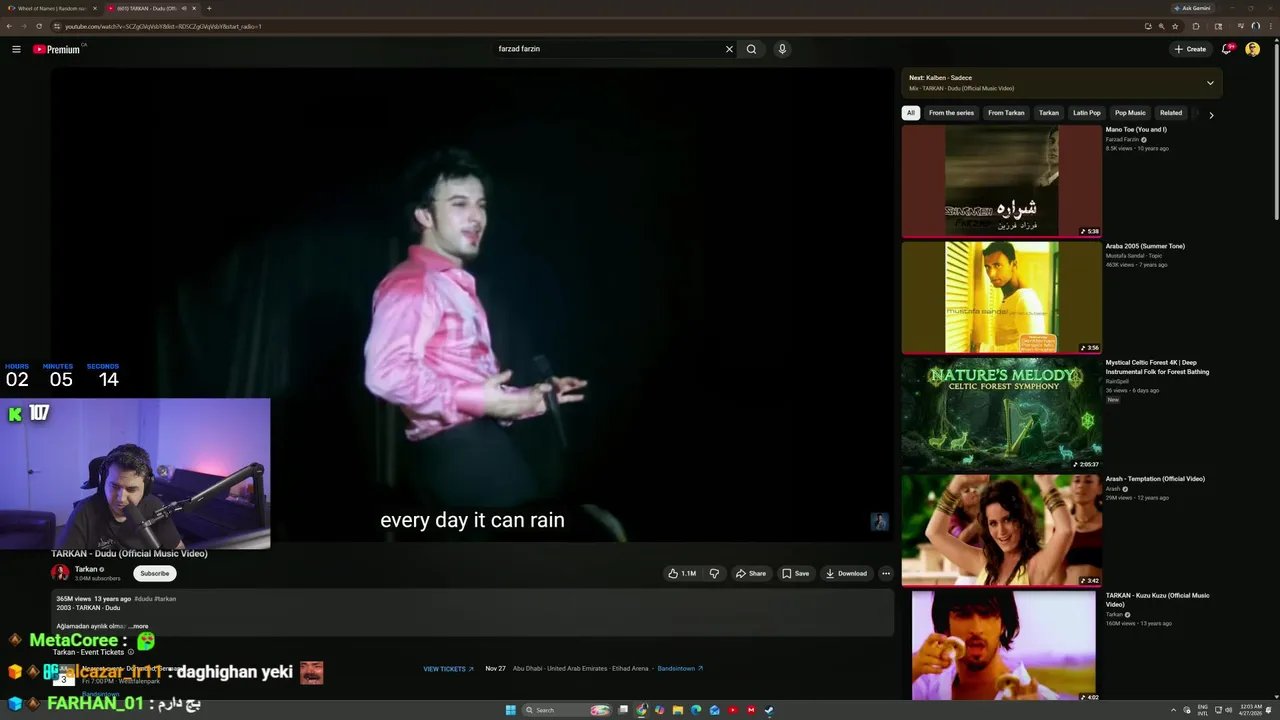Screen dimensions: 1280x720
Task: Click Ask Gemini in browser
Action: click(1192, 8)
